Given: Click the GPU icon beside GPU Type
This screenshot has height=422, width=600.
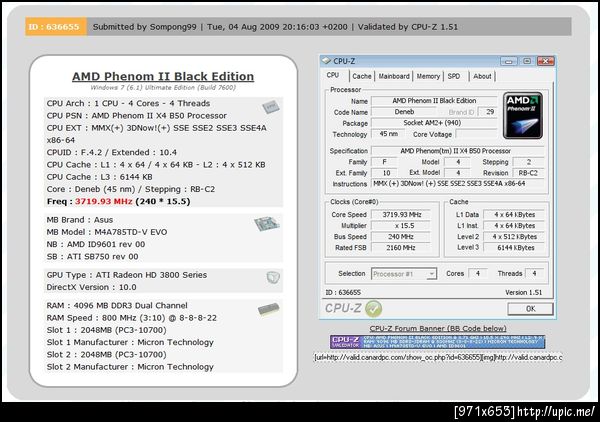Looking at the screenshot, I should [273, 277].
